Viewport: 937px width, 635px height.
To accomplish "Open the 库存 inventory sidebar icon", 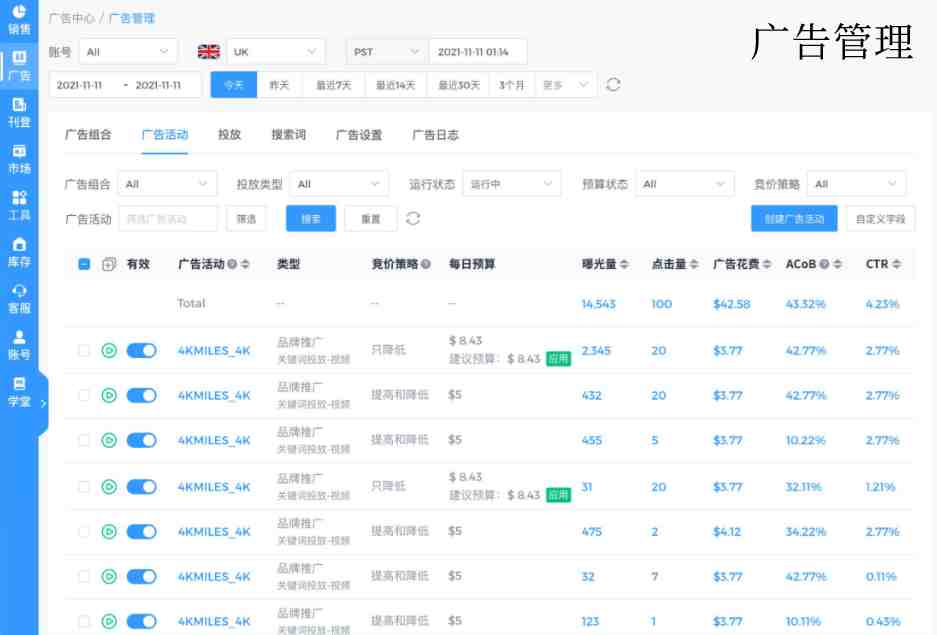I will pyautogui.click(x=19, y=252).
